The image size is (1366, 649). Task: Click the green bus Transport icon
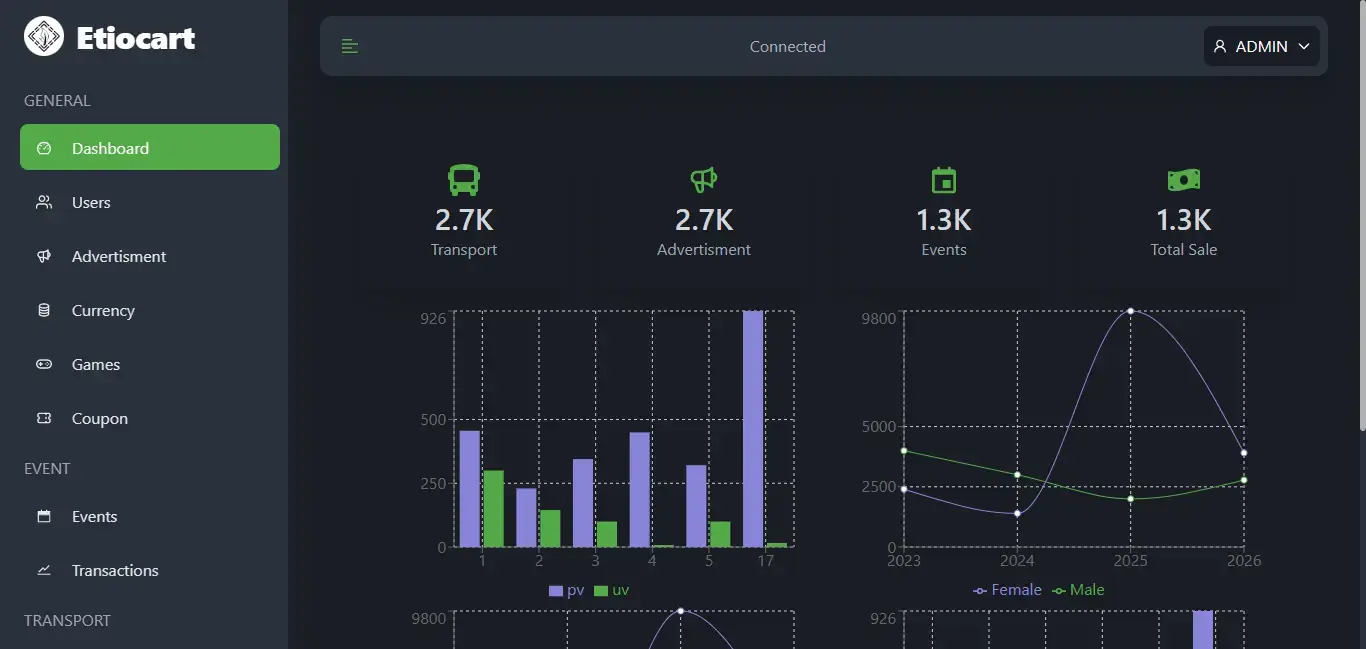(464, 180)
